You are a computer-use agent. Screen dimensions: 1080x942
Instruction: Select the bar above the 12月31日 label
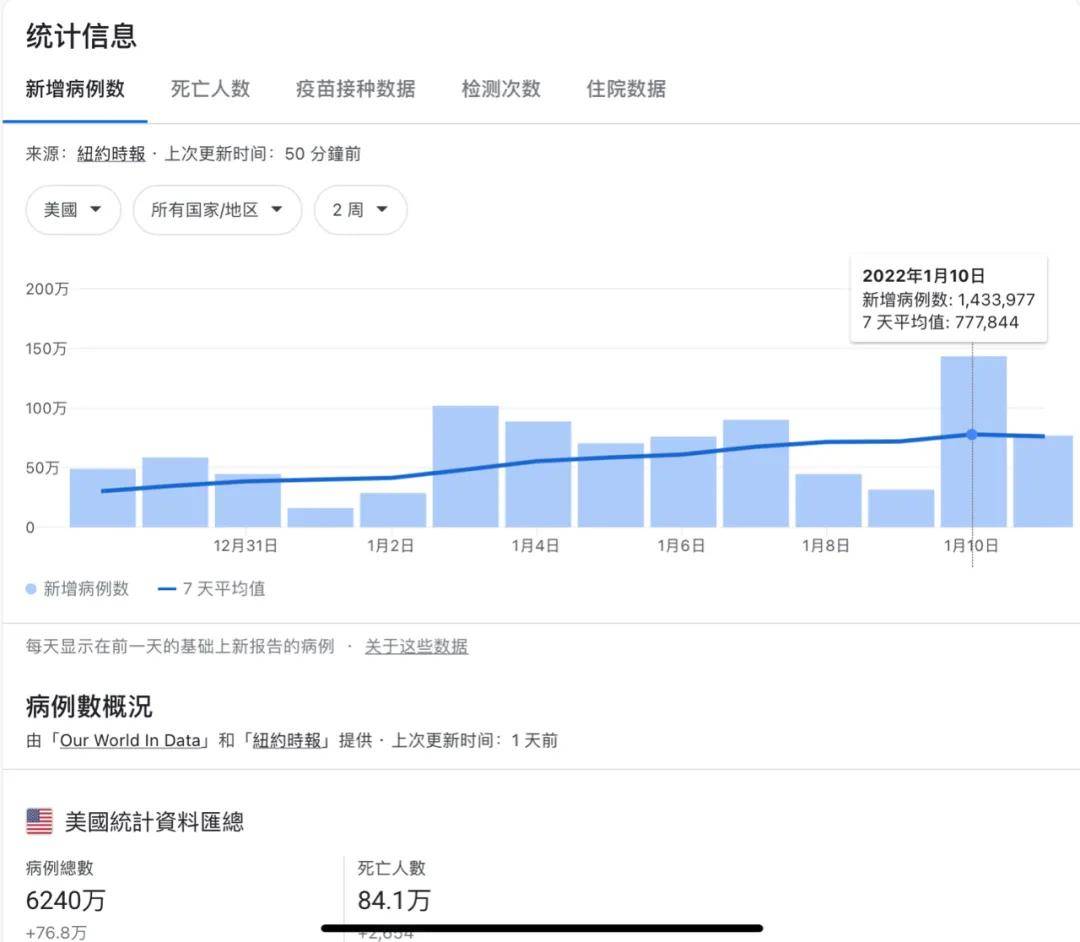pos(247,501)
